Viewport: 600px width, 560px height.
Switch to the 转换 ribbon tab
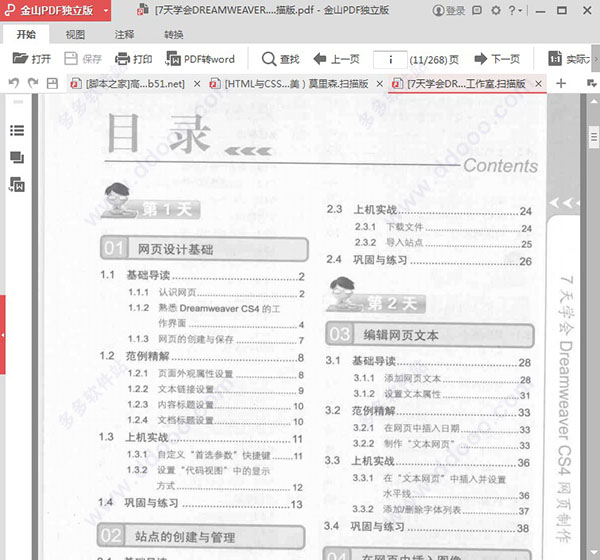(x=173, y=35)
